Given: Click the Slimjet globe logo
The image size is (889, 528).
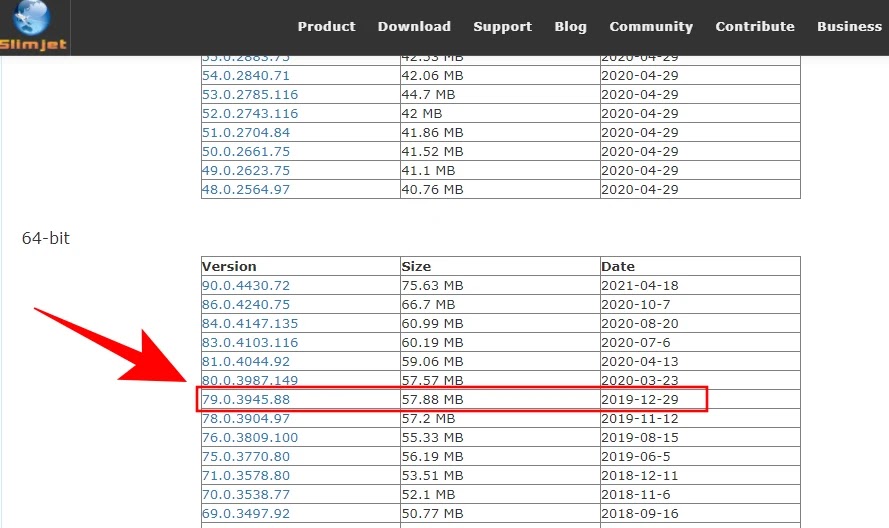Looking at the screenshot, I should coord(33,27).
